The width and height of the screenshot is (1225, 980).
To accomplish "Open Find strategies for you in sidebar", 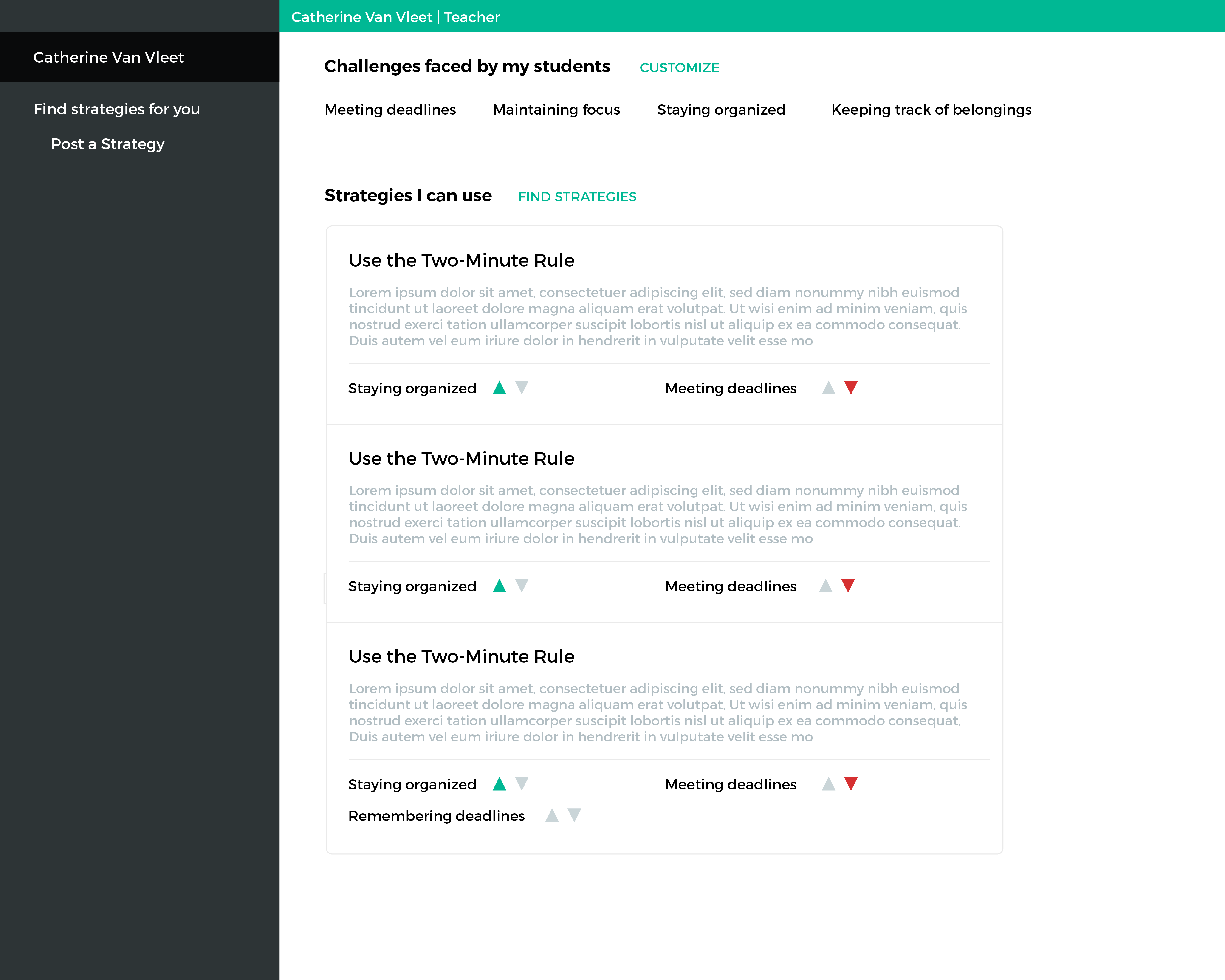I will (116, 109).
